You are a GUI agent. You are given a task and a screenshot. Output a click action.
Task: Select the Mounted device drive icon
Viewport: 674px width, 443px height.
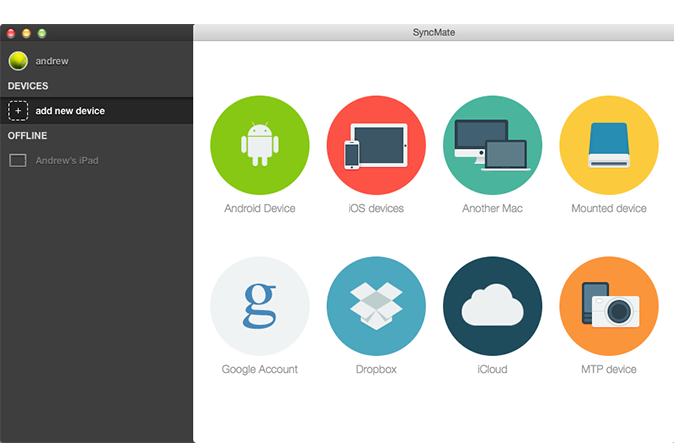(609, 145)
